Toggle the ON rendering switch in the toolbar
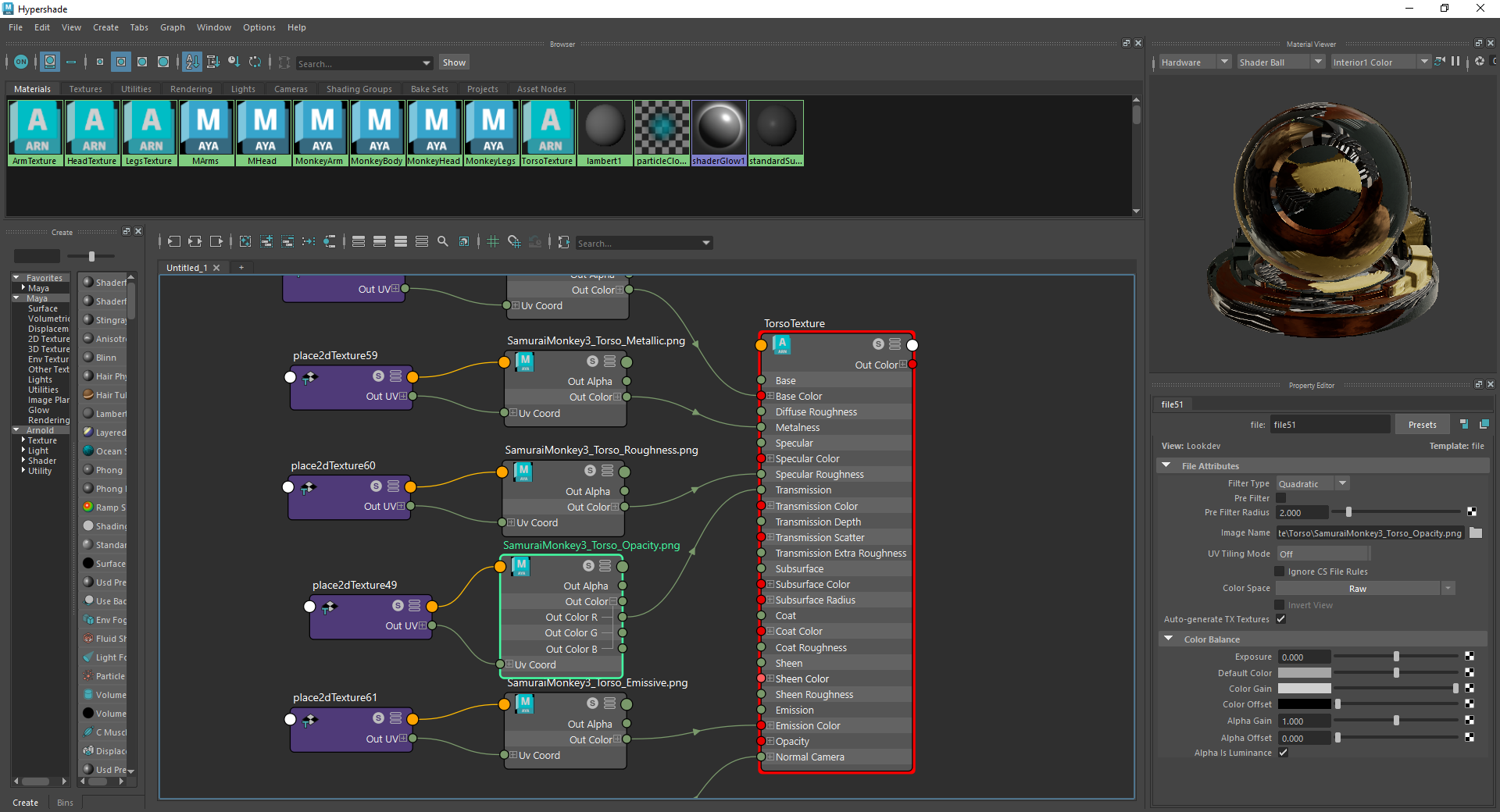This screenshot has height=812, width=1500. [x=21, y=62]
